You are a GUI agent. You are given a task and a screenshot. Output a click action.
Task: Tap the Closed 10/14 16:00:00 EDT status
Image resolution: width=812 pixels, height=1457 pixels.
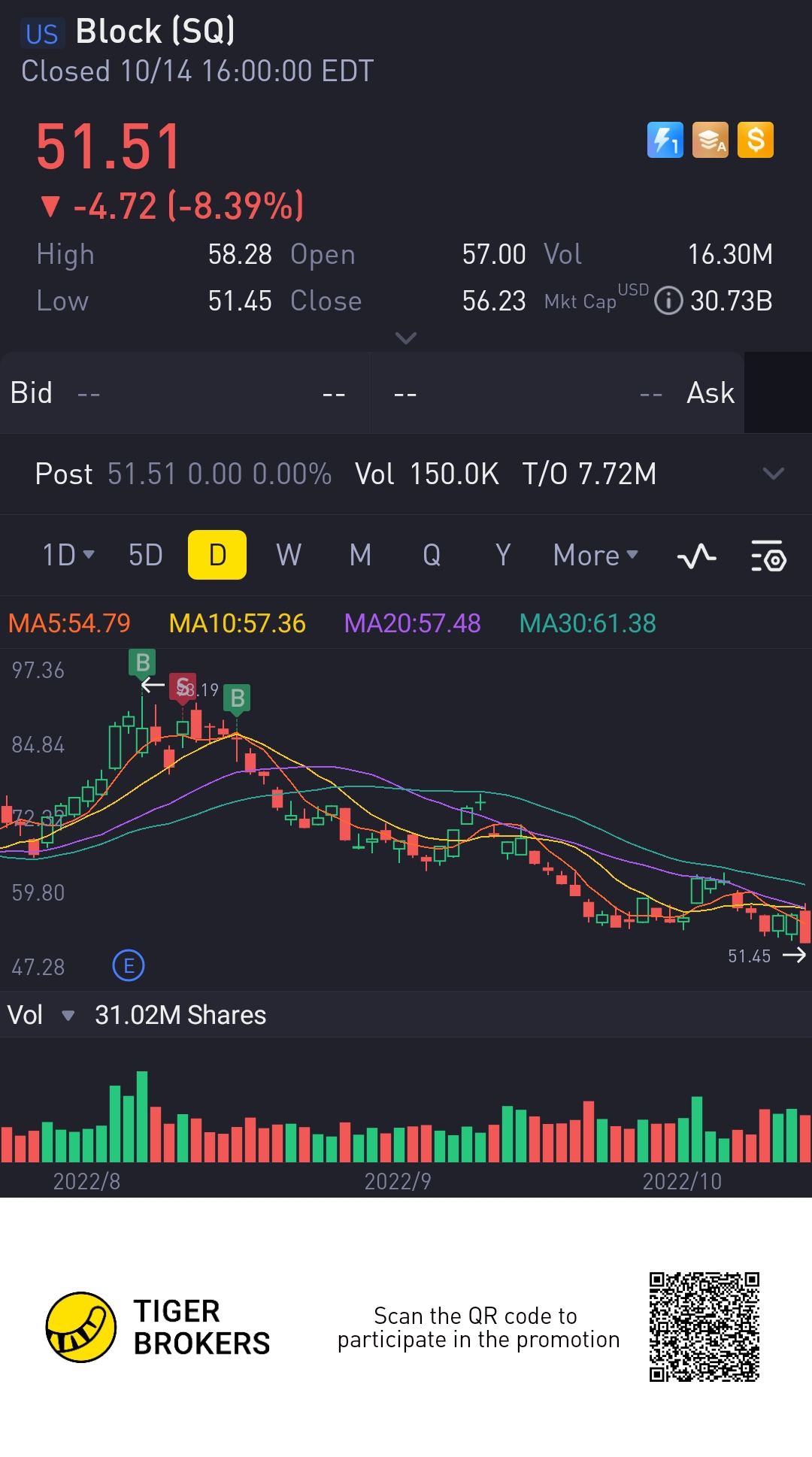(197, 71)
